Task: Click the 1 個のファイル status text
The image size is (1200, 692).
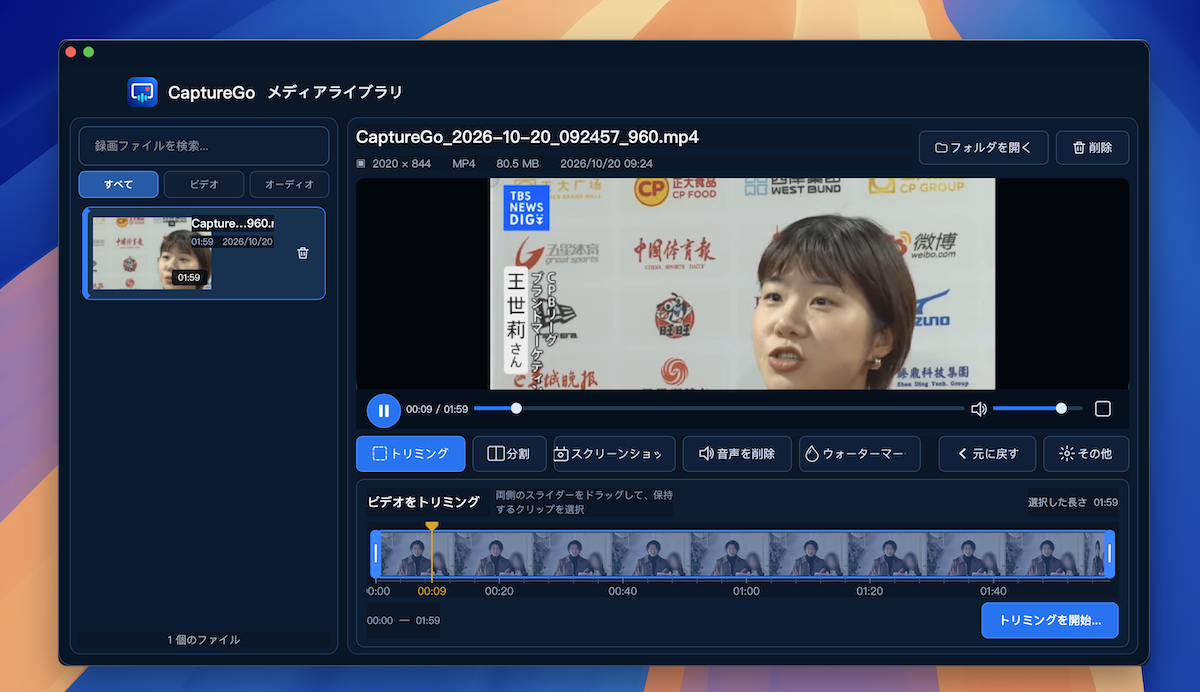Action: click(204, 639)
